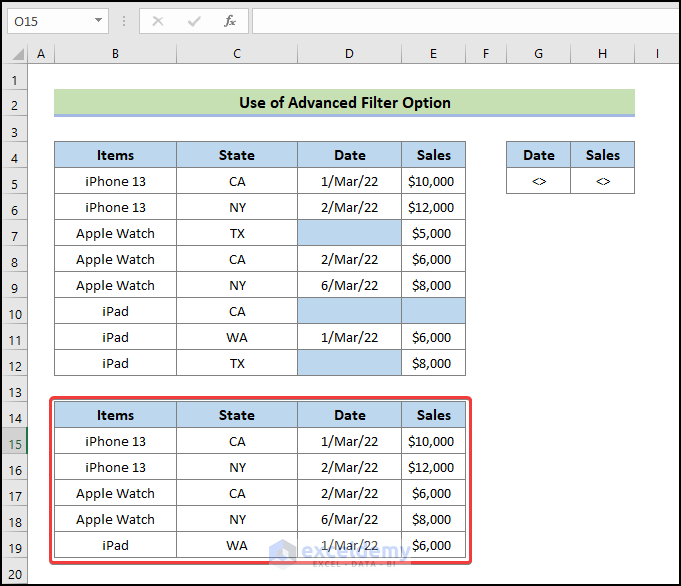Viewport: 681px width, 586px height.
Task: Click the Date criteria header in column G
Action: [x=539, y=155]
